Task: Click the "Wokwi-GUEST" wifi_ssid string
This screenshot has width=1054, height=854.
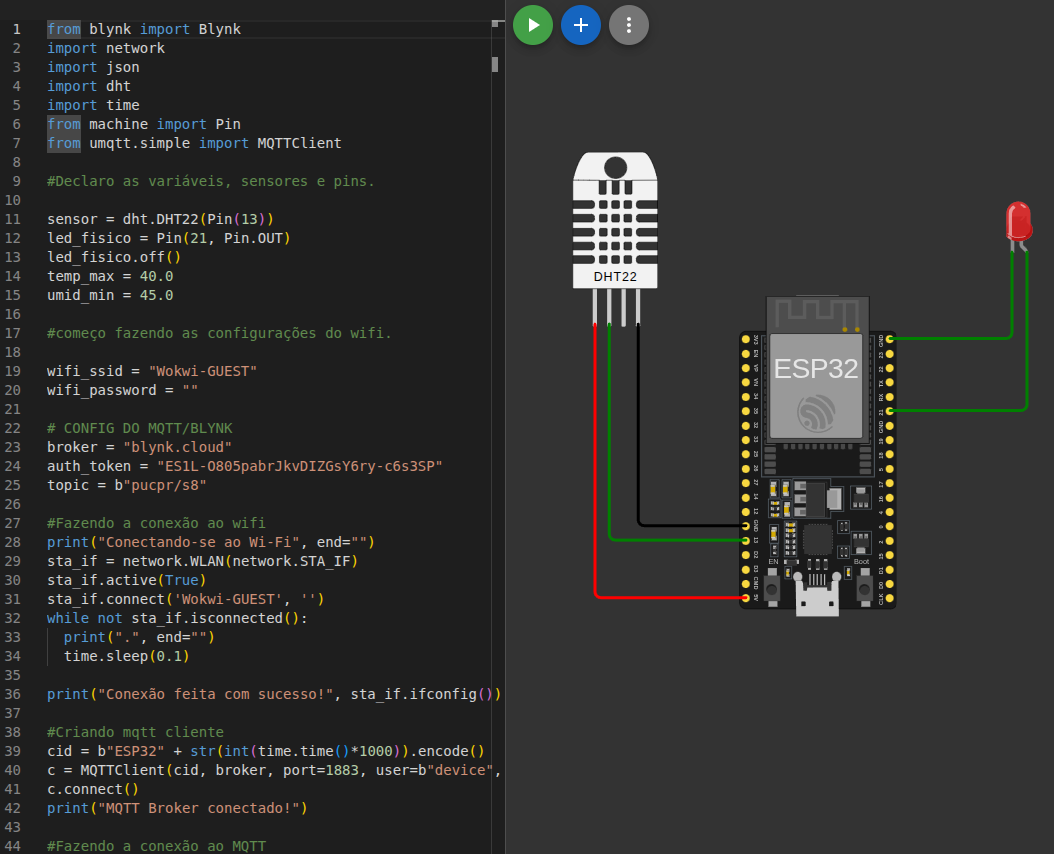Action: (203, 371)
